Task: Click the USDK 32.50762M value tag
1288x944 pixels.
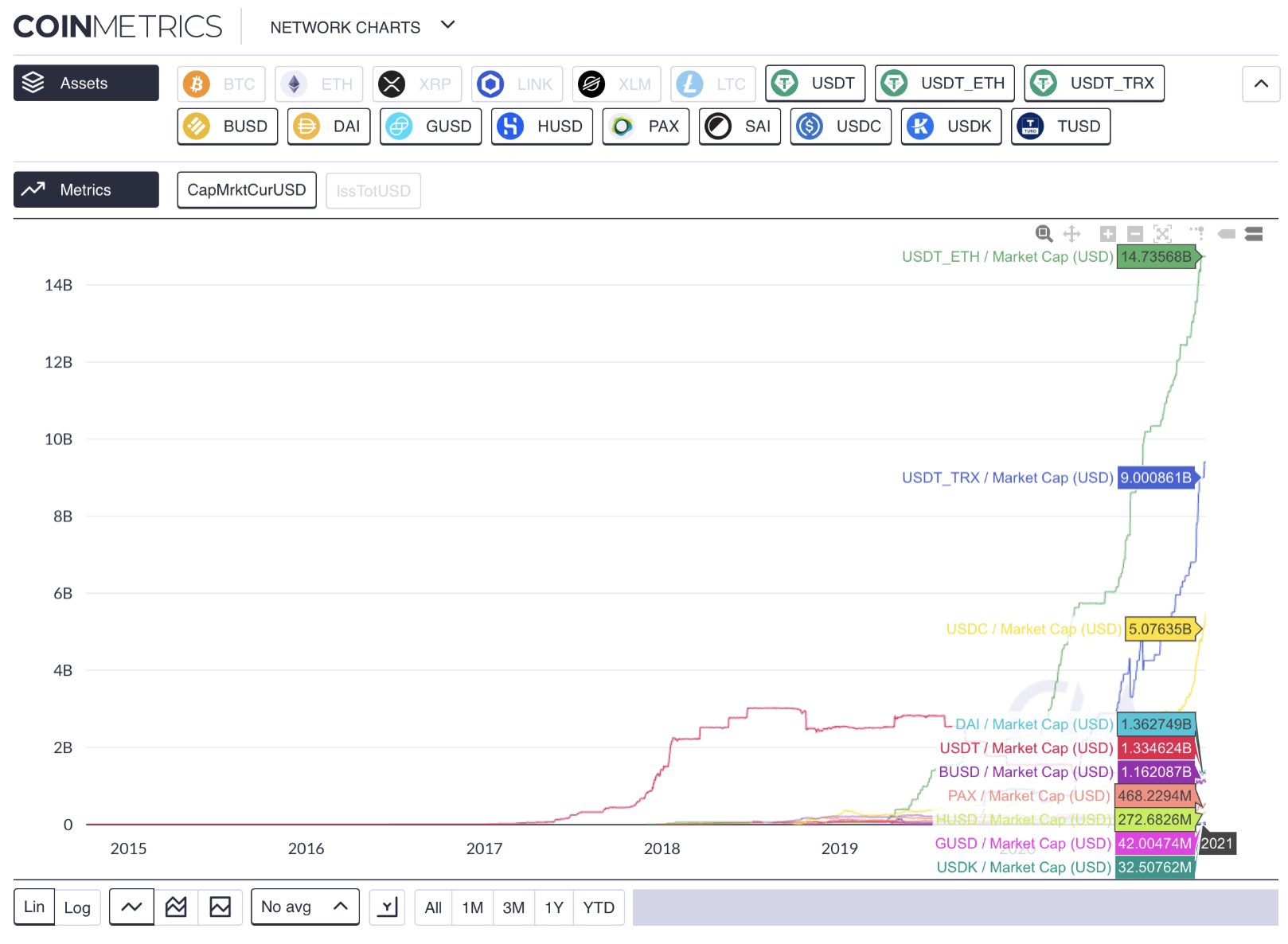Action: click(1154, 867)
